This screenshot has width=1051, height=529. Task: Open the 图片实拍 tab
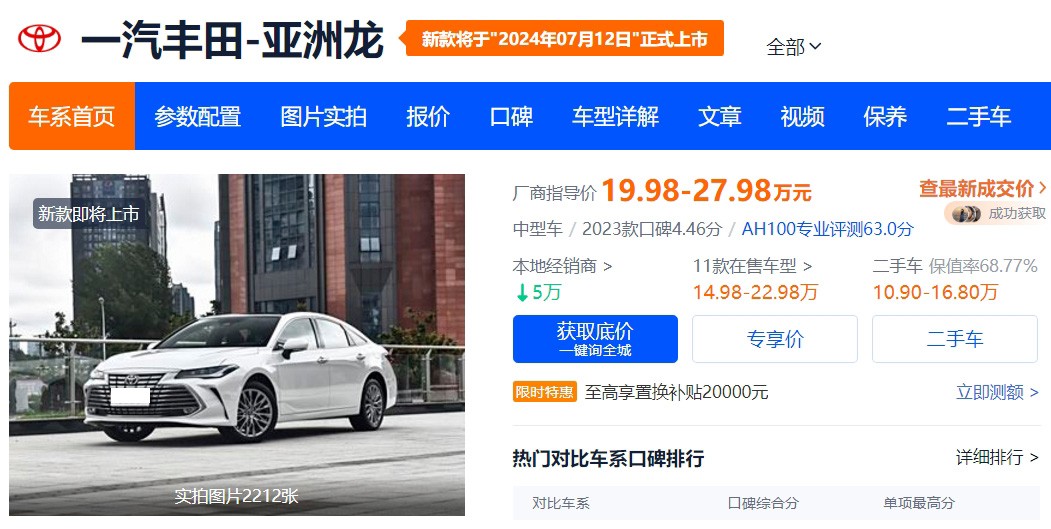[x=323, y=117]
